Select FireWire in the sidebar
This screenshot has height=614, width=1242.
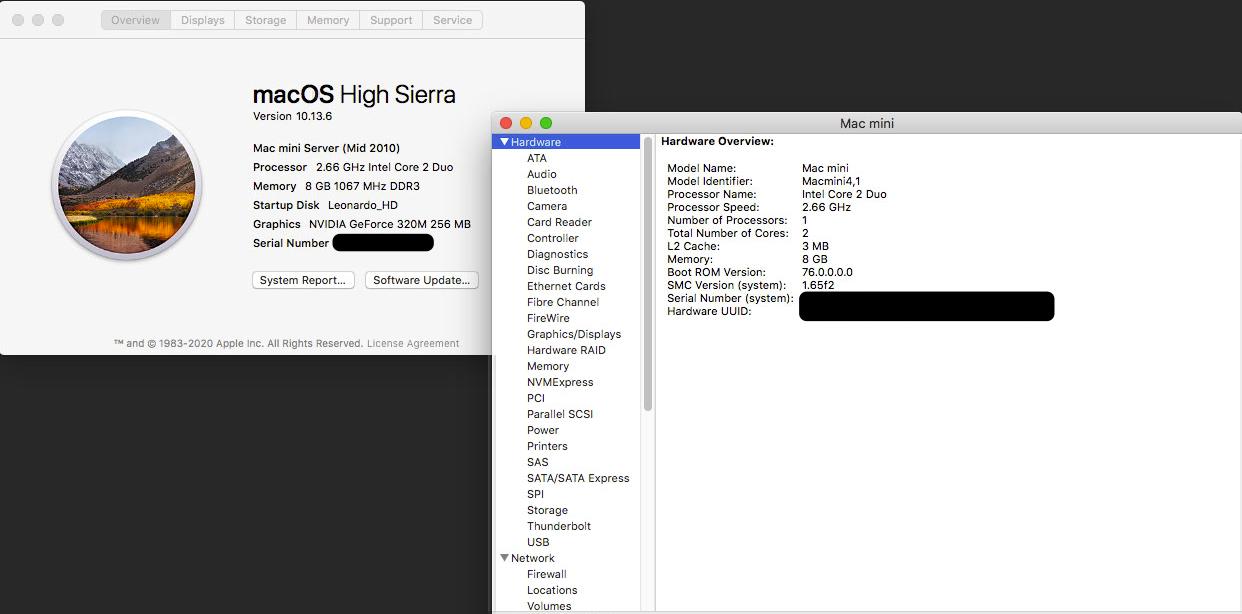548,318
